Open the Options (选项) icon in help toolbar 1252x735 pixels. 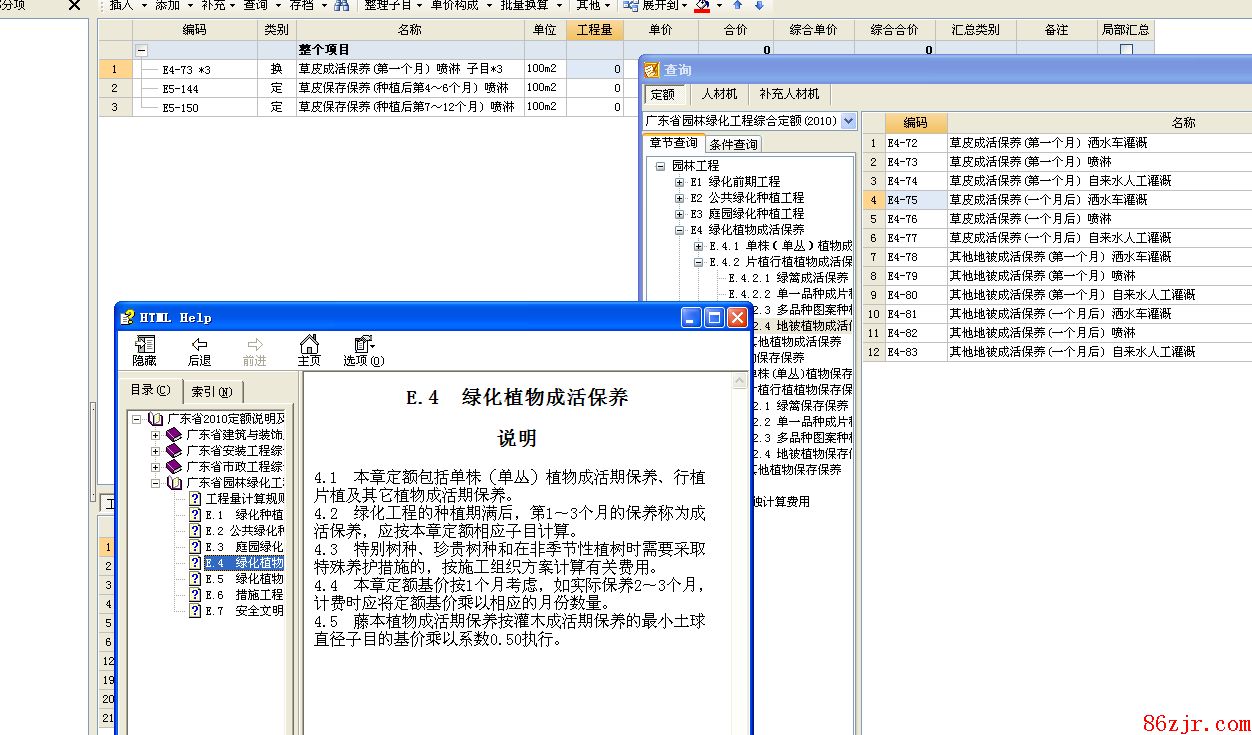point(363,351)
